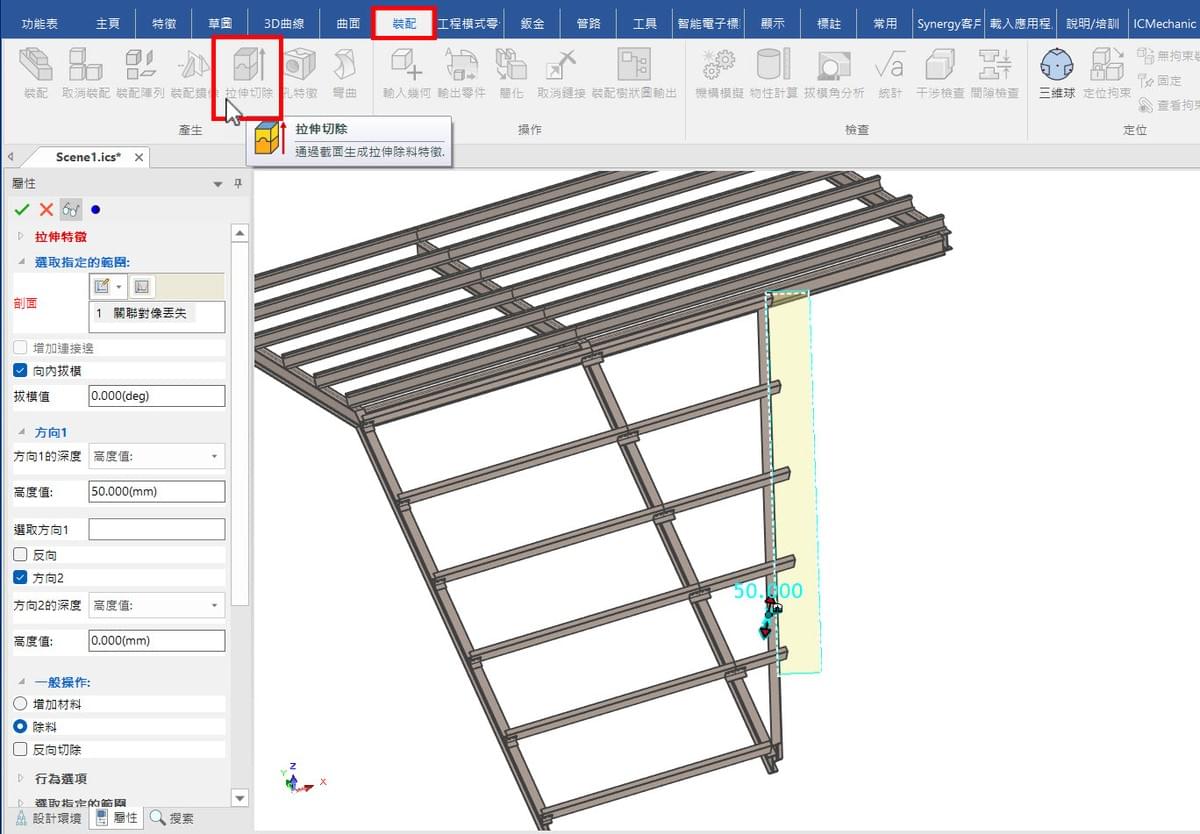This screenshot has width=1200, height=834.
Task: Confirm with the green checkmark icon
Action: click(22, 210)
